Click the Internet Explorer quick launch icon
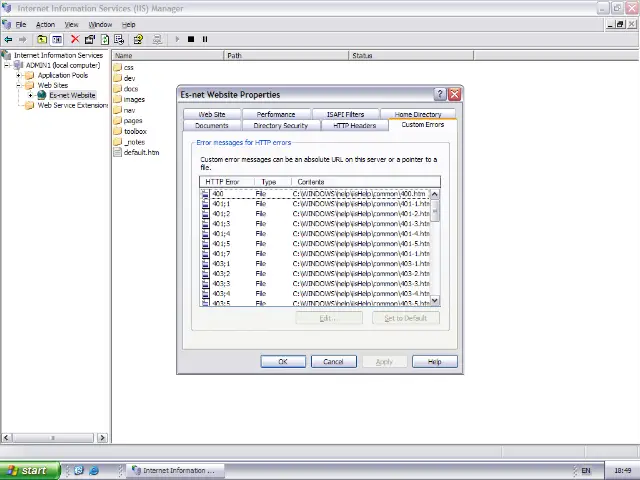This screenshot has height=480, width=640. click(94, 470)
